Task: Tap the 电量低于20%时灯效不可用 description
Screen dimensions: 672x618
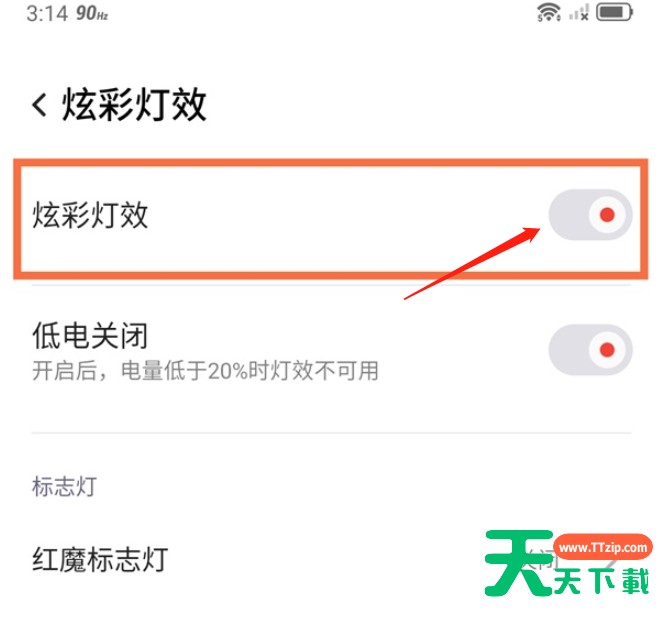Action: (249, 371)
